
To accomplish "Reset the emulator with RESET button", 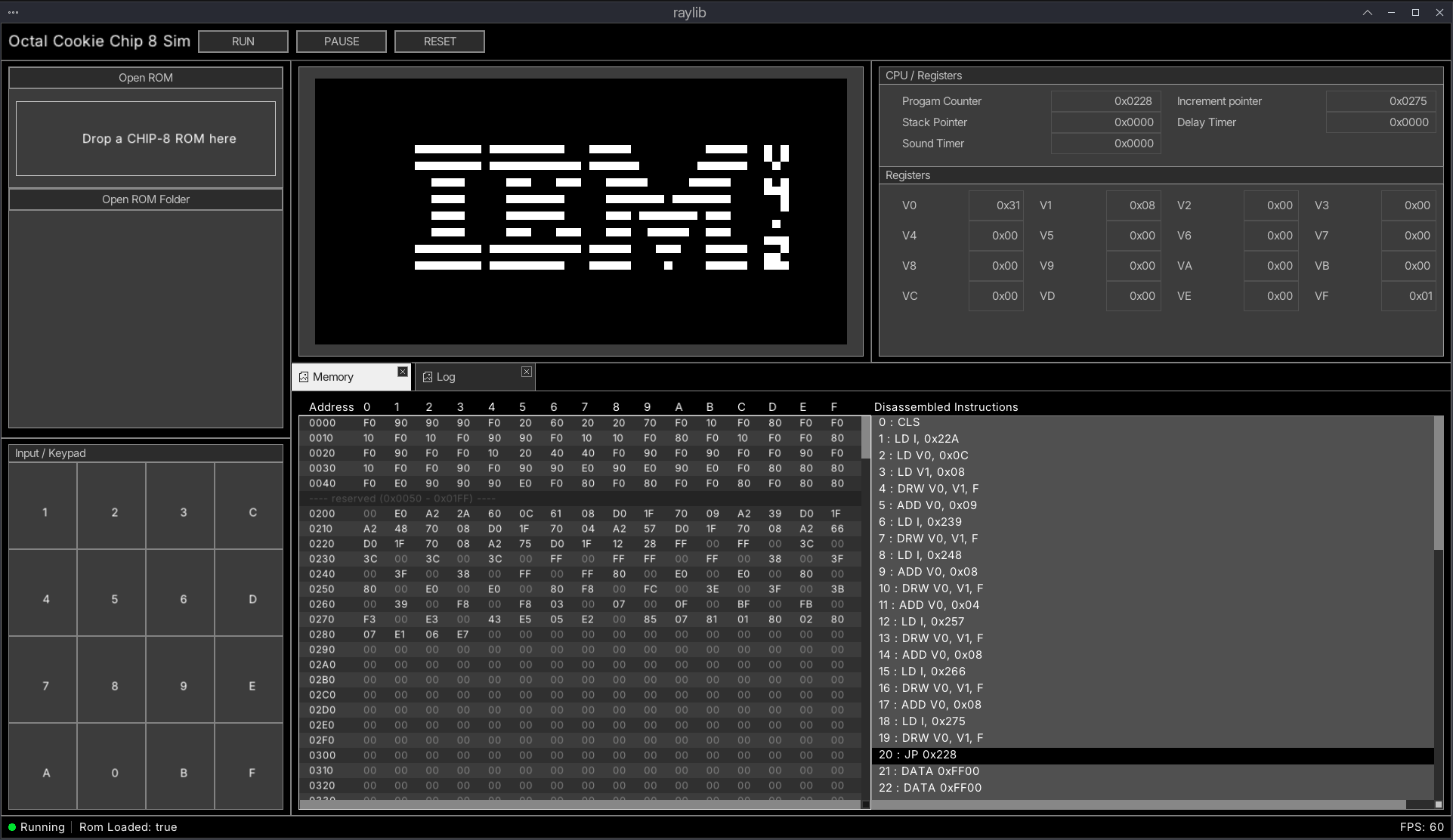I will pos(440,42).
